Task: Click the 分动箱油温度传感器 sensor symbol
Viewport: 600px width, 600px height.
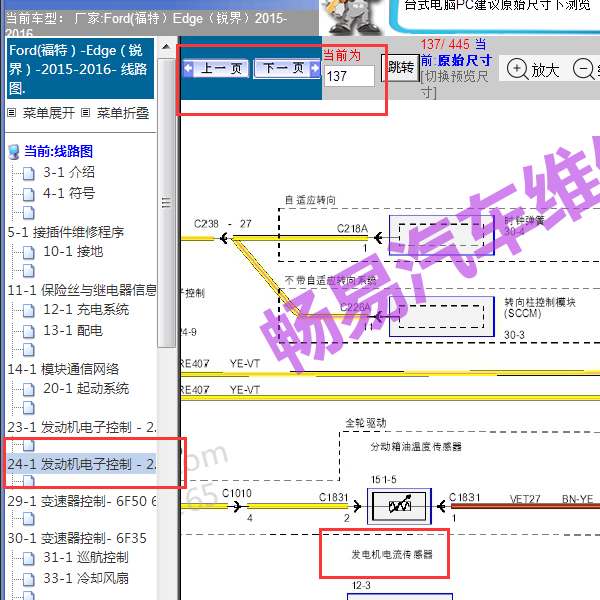Action: click(399, 506)
